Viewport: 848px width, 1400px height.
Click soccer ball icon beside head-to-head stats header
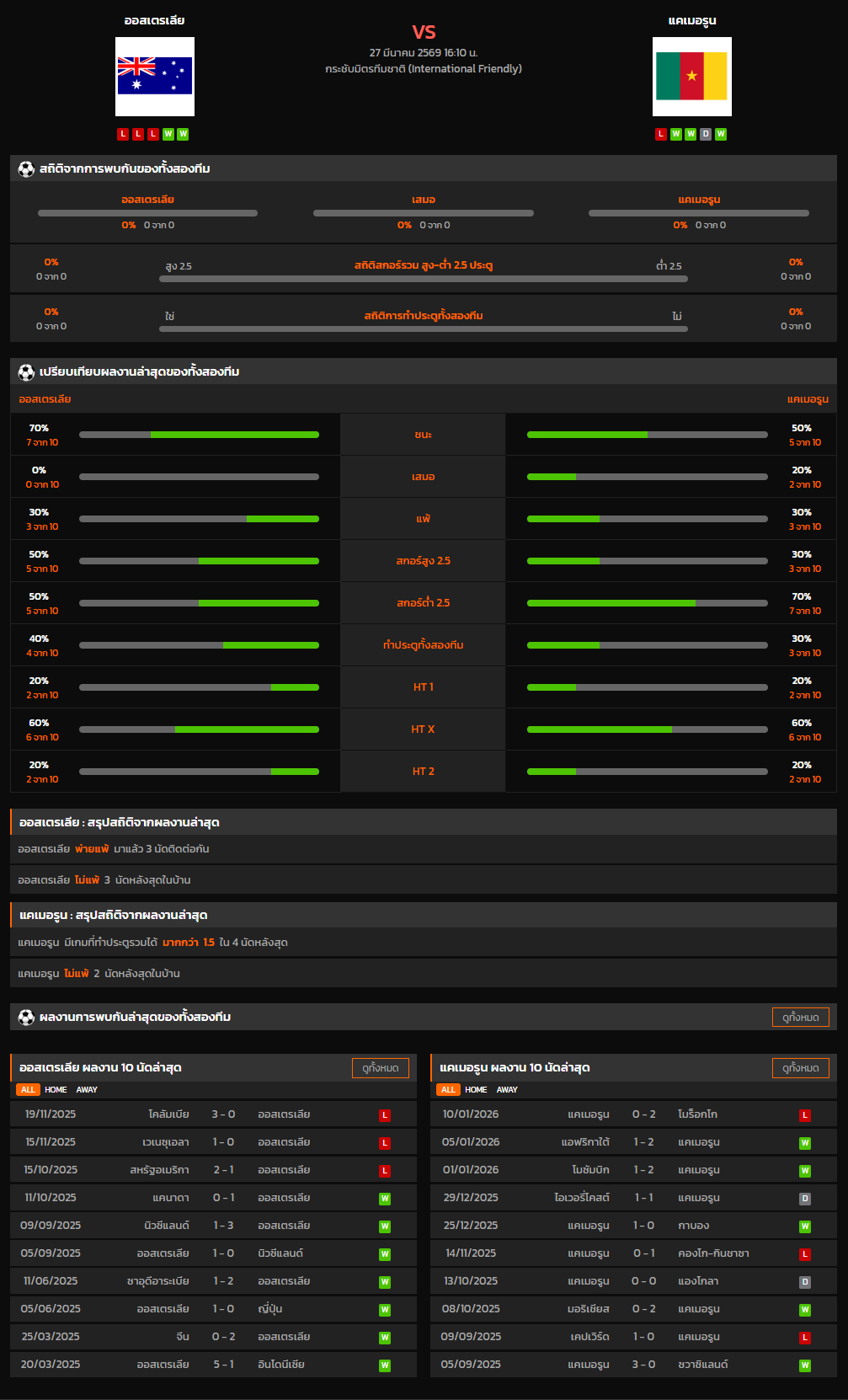[26, 169]
